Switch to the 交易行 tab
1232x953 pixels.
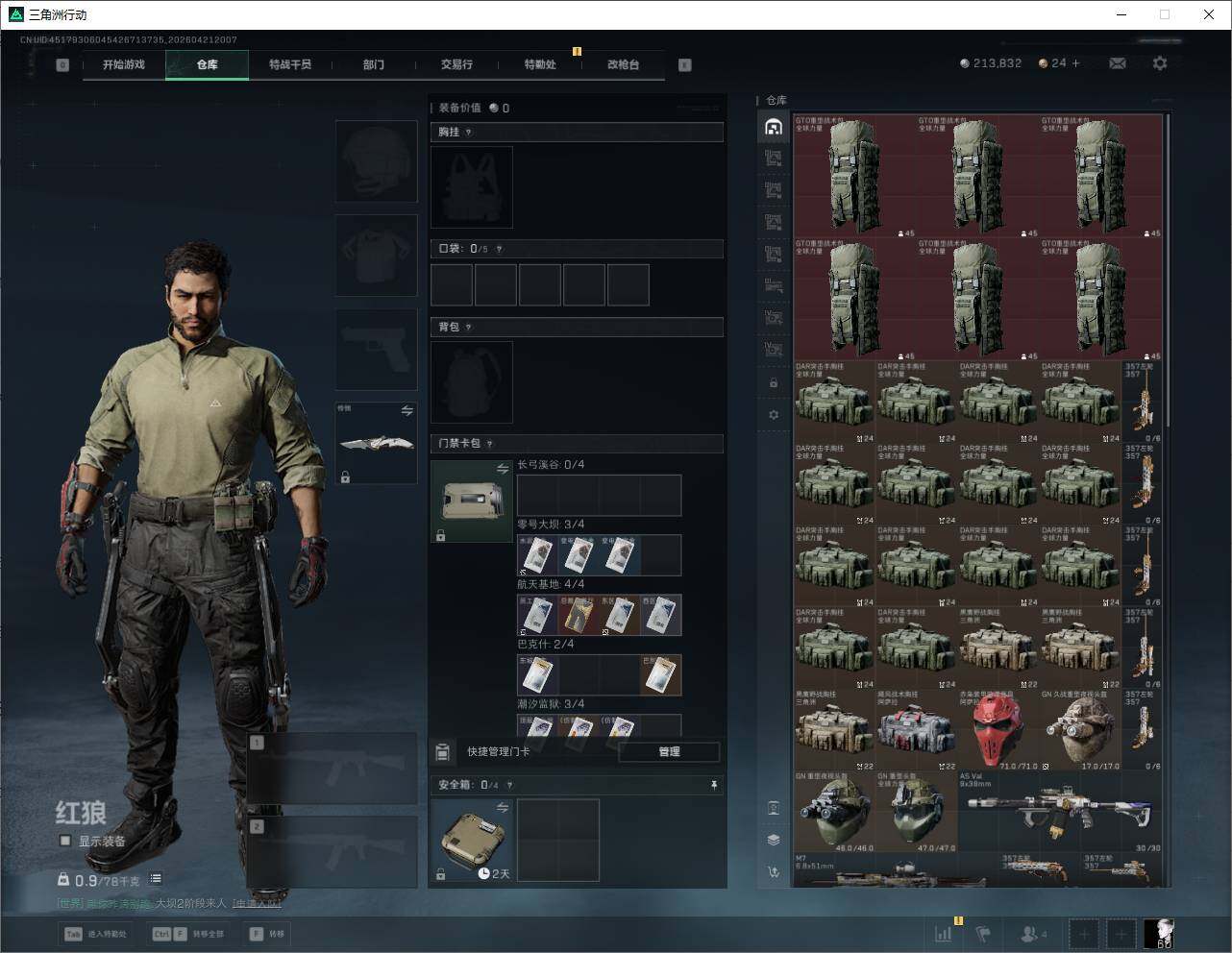click(x=456, y=64)
